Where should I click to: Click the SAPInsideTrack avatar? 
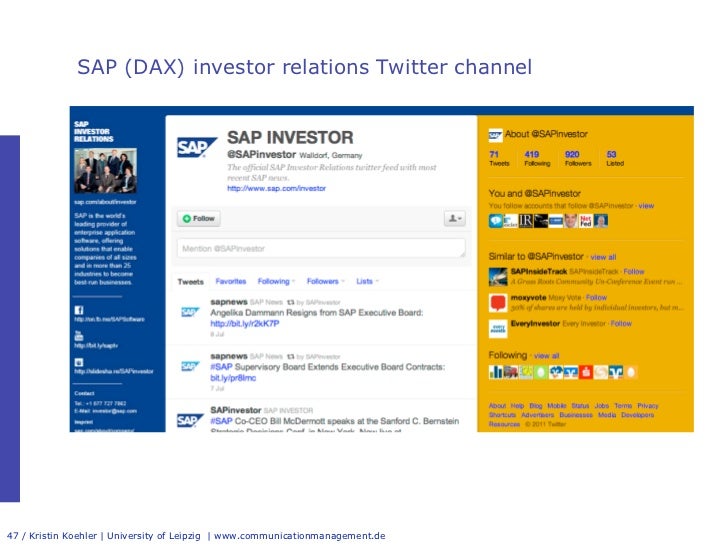[x=498, y=277]
